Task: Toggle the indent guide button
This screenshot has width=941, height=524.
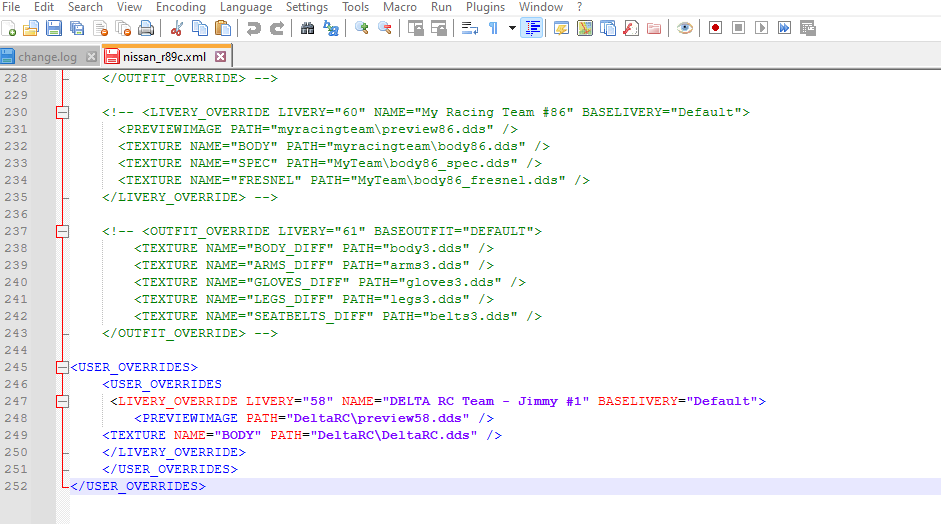Action: 532,28
